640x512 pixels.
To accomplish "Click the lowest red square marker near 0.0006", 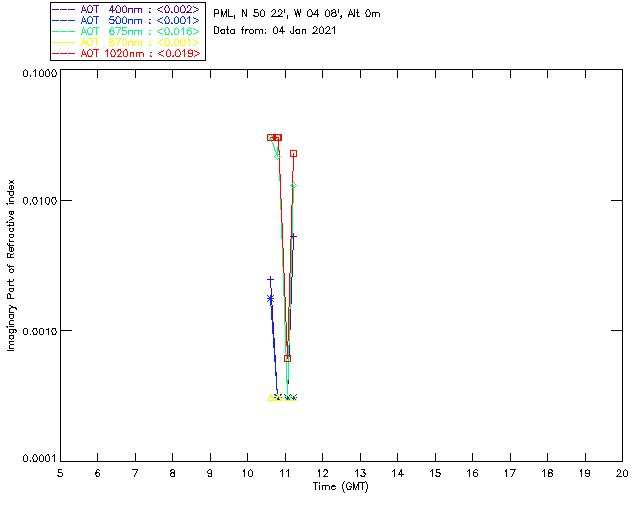I will 287,358.
